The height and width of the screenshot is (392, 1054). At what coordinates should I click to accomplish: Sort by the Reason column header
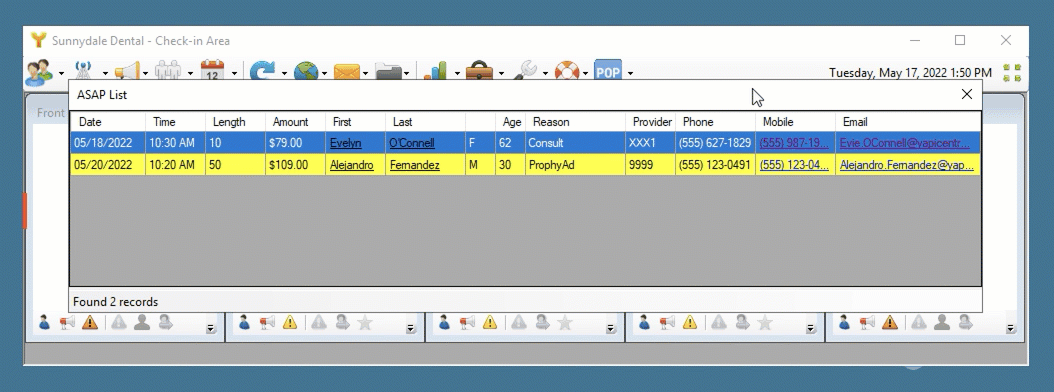[575, 122]
